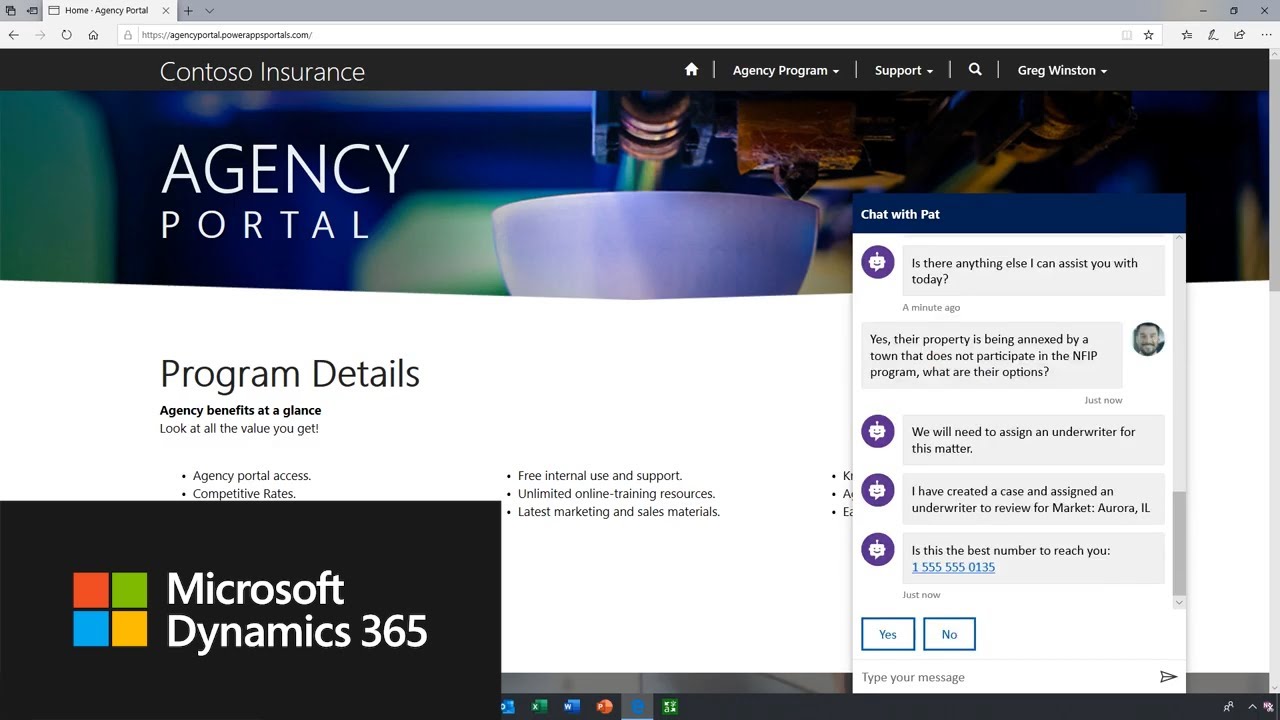Open PowerPoint from the taskbar
Viewport: 1280px width, 720px height.
click(x=604, y=707)
